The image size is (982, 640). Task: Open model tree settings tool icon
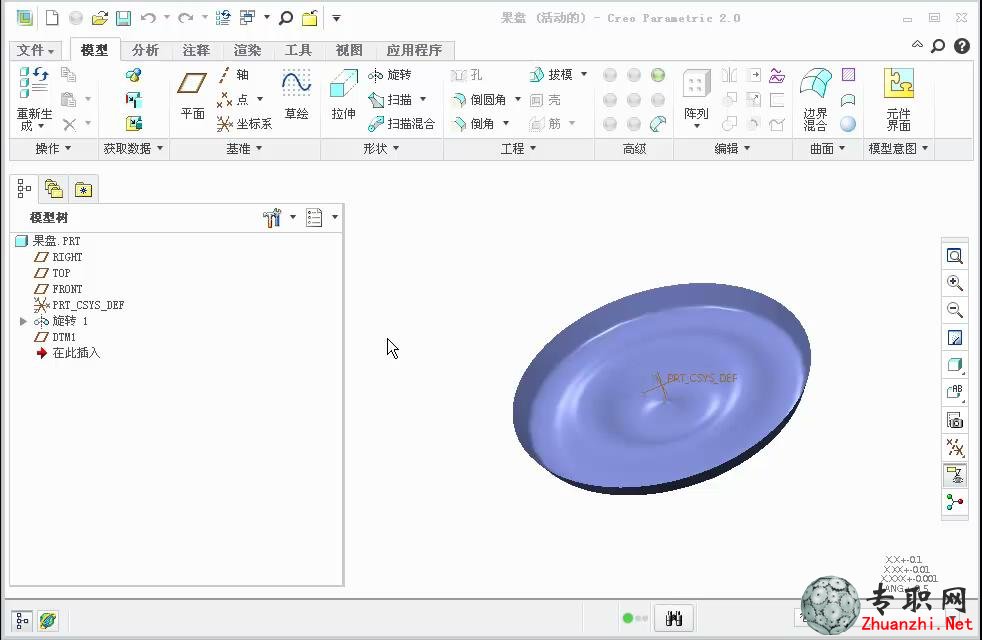pos(272,217)
